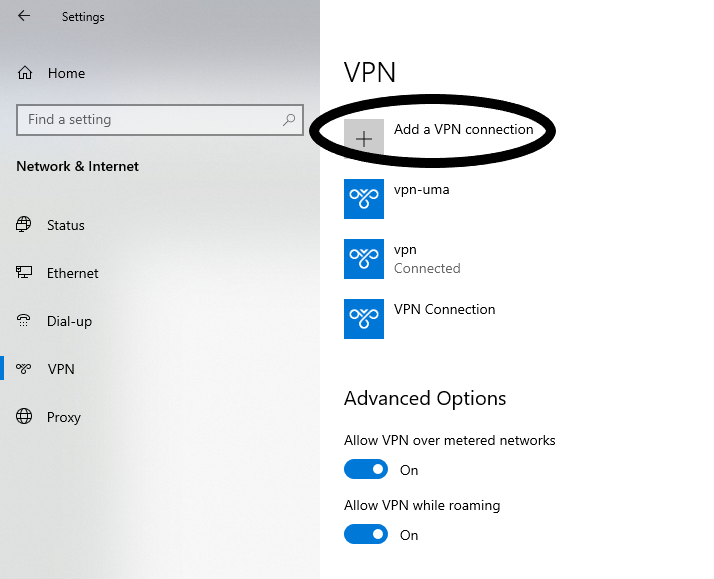Click the Dial-up icon
The image size is (714, 579).
click(24, 321)
